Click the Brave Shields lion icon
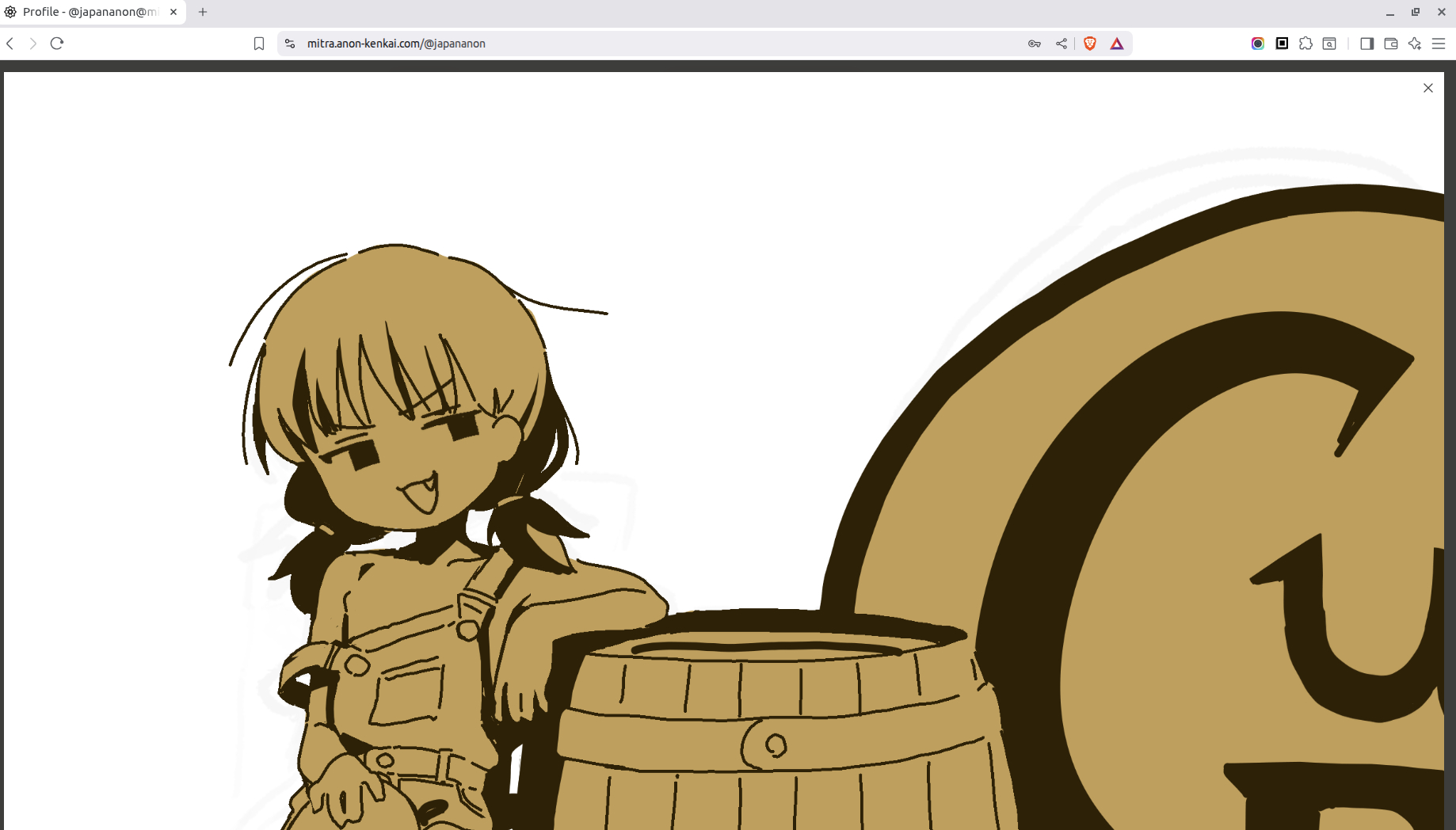 [1090, 44]
